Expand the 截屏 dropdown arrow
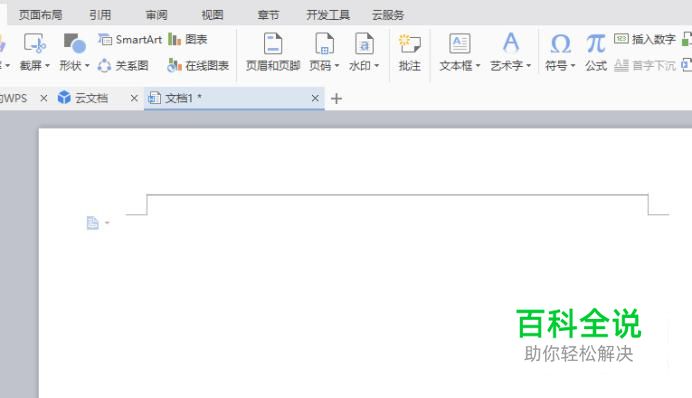 (x=47, y=66)
